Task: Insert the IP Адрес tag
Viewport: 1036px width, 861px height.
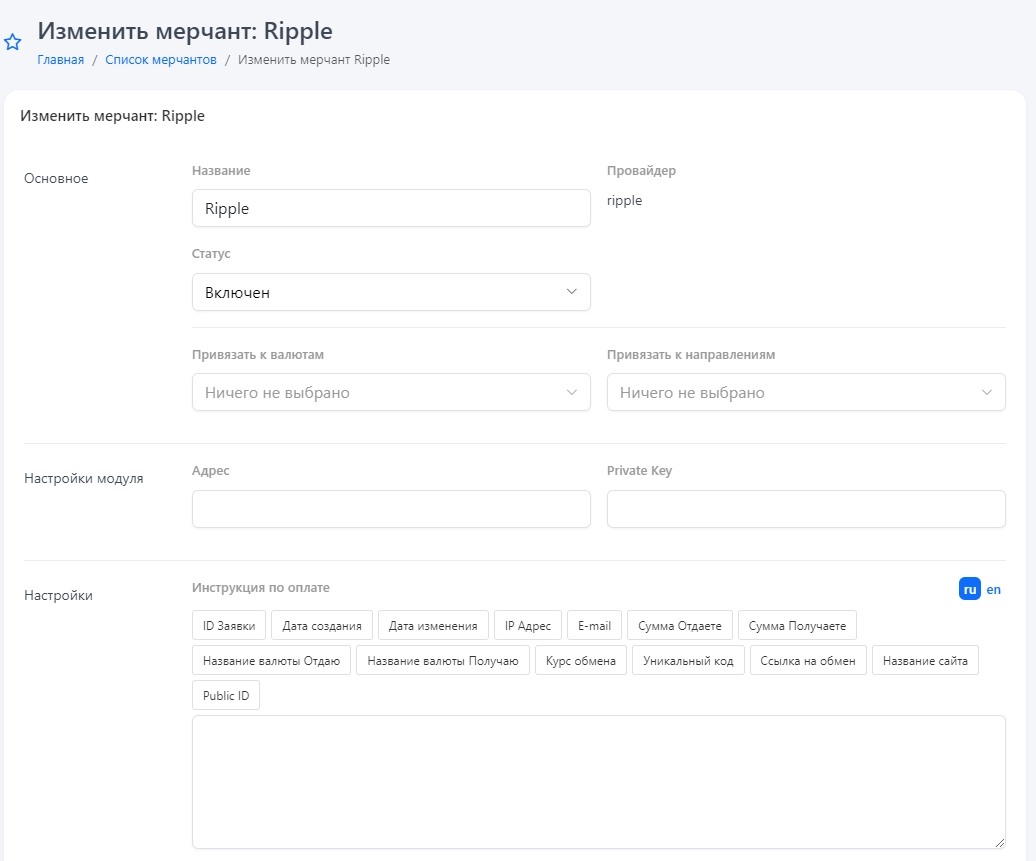Action: [x=528, y=626]
